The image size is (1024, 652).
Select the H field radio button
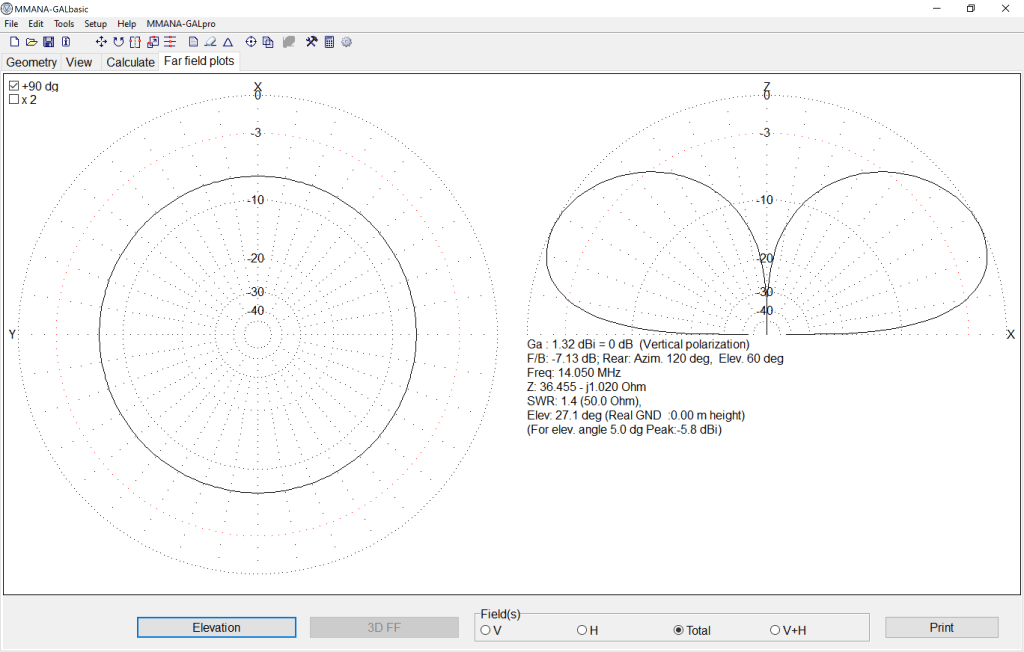tap(582, 630)
